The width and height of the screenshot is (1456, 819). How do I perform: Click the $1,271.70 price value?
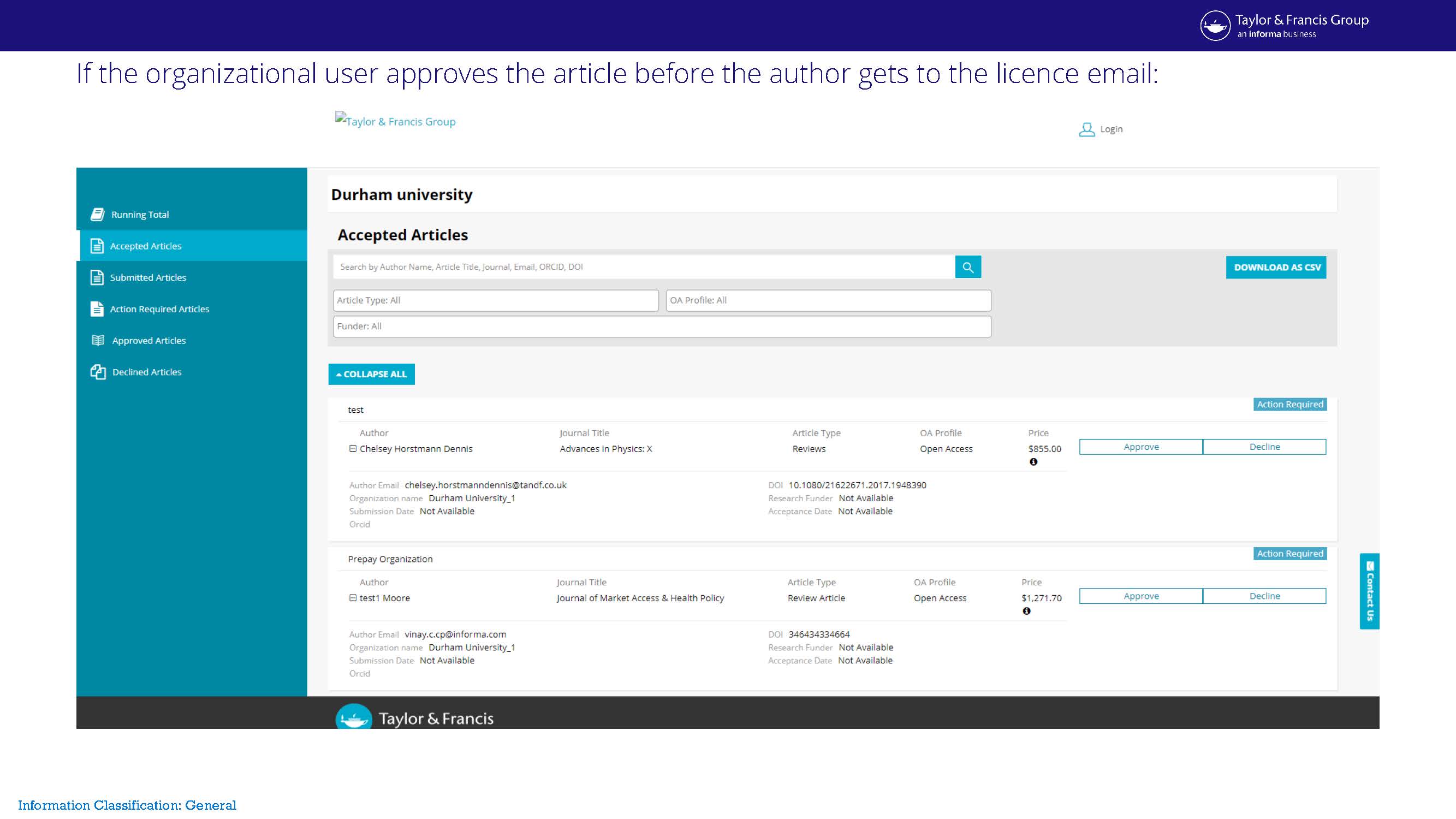pyautogui.click(x=1041, y=598)
